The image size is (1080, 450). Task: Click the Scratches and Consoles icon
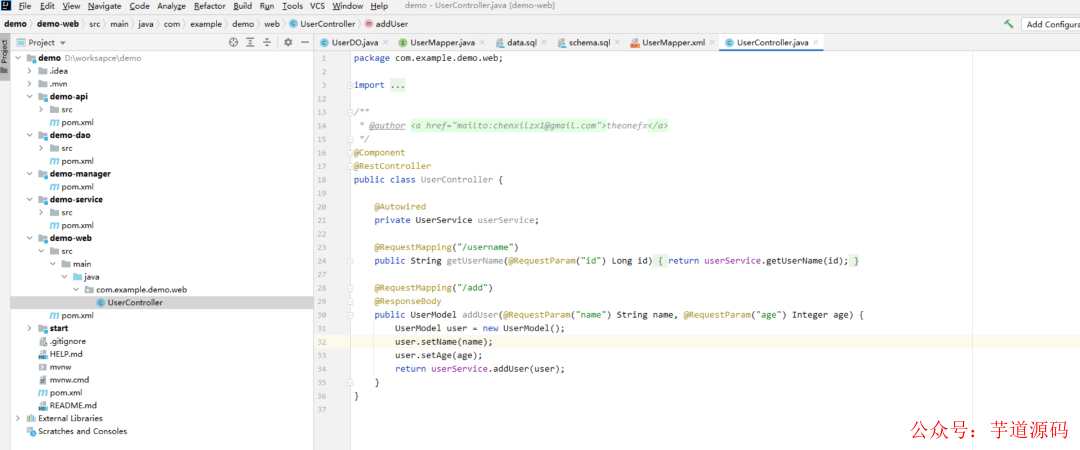point(31,431)
